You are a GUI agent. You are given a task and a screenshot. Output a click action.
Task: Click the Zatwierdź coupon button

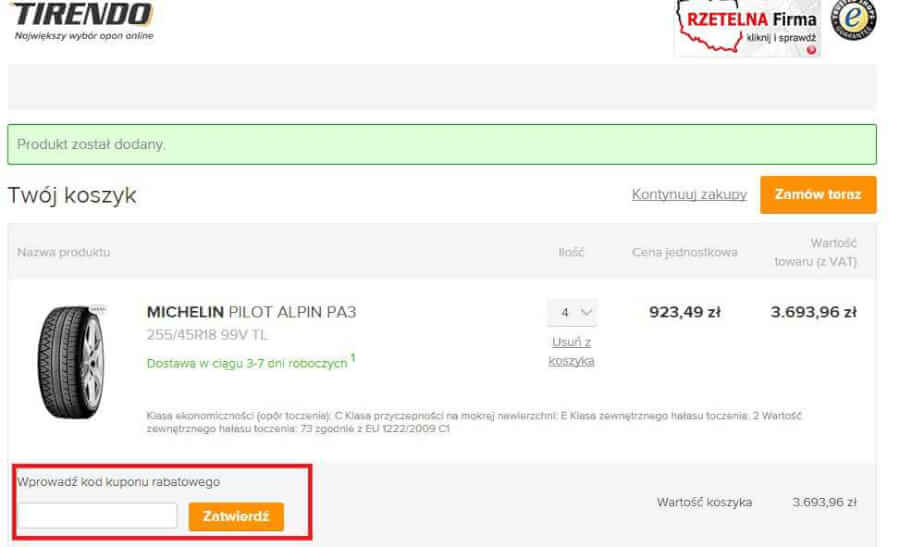click(236, 516)
